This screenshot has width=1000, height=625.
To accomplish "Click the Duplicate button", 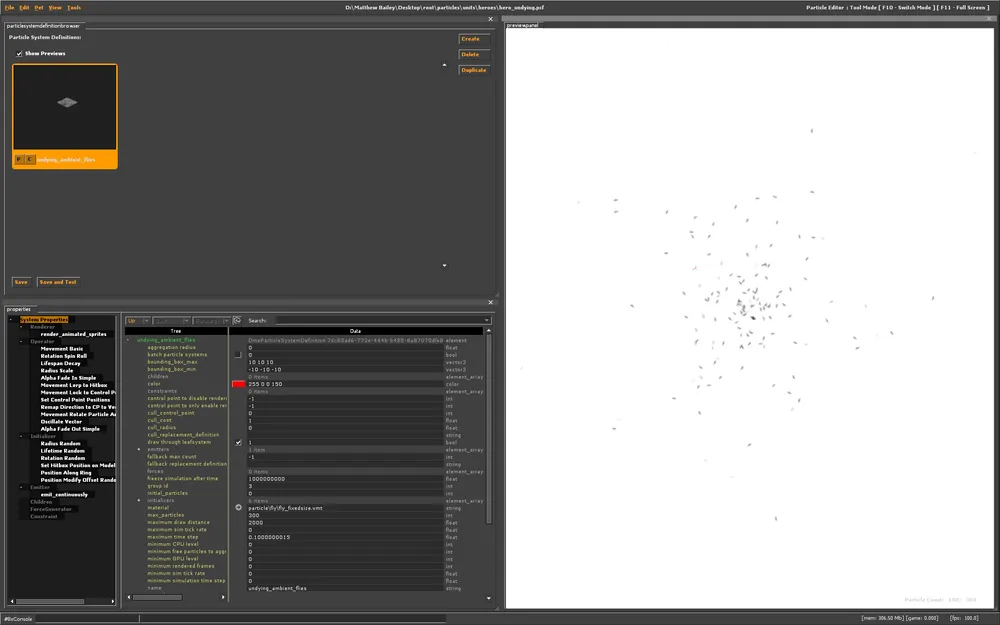I will (473, 70).
